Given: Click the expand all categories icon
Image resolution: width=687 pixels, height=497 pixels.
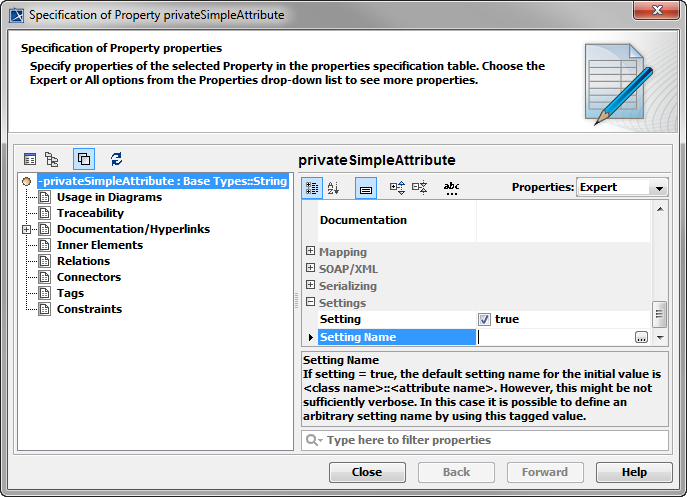Looking at the screenshot, I should click(397, 187).
